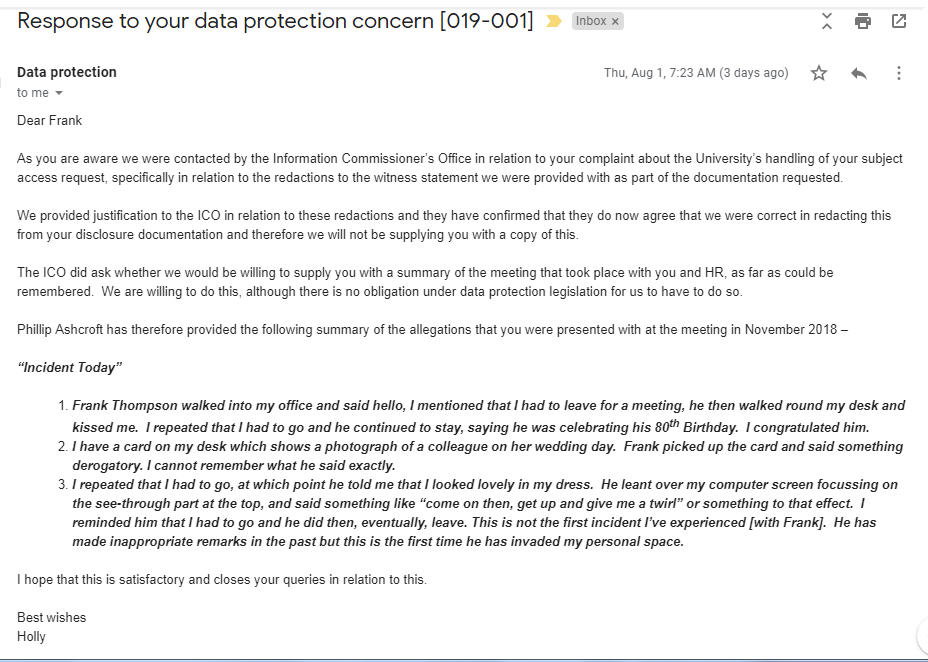
Task: Click the 'Holly' signature at the bottom
Action: click(x=31, y=637)
